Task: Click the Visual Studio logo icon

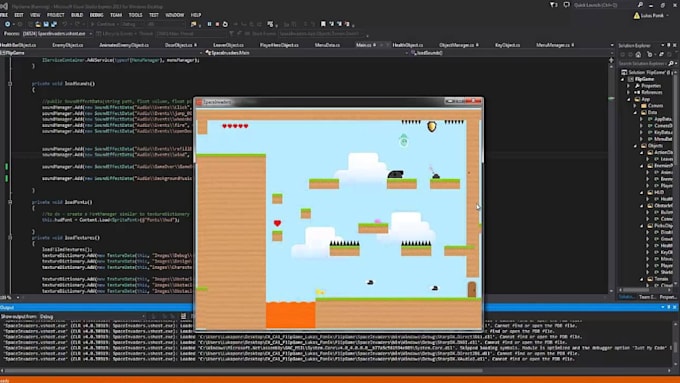Action: (x=4, y=6)
